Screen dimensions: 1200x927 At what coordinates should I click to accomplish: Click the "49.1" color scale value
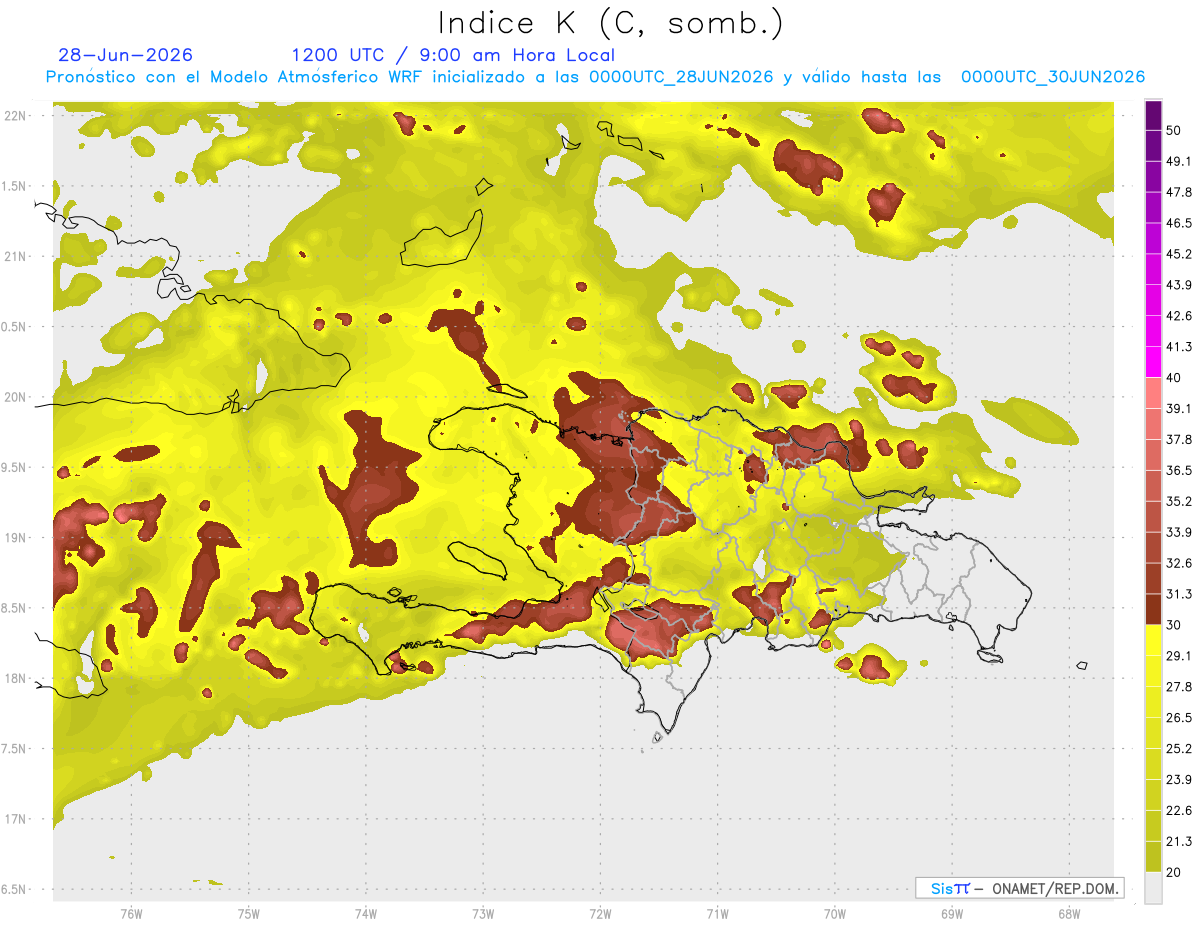coord(1179,161)
